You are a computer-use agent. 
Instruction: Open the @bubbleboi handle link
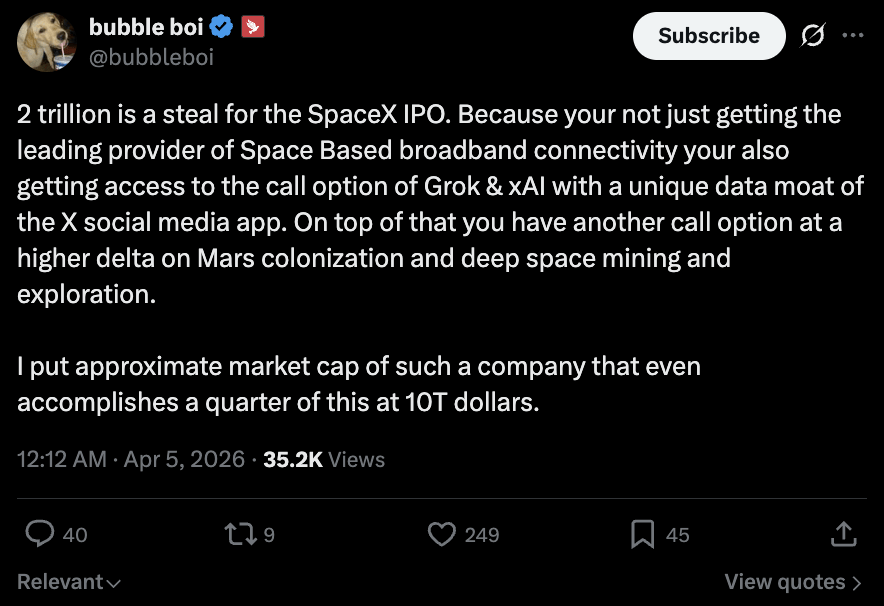pos(151,57)
